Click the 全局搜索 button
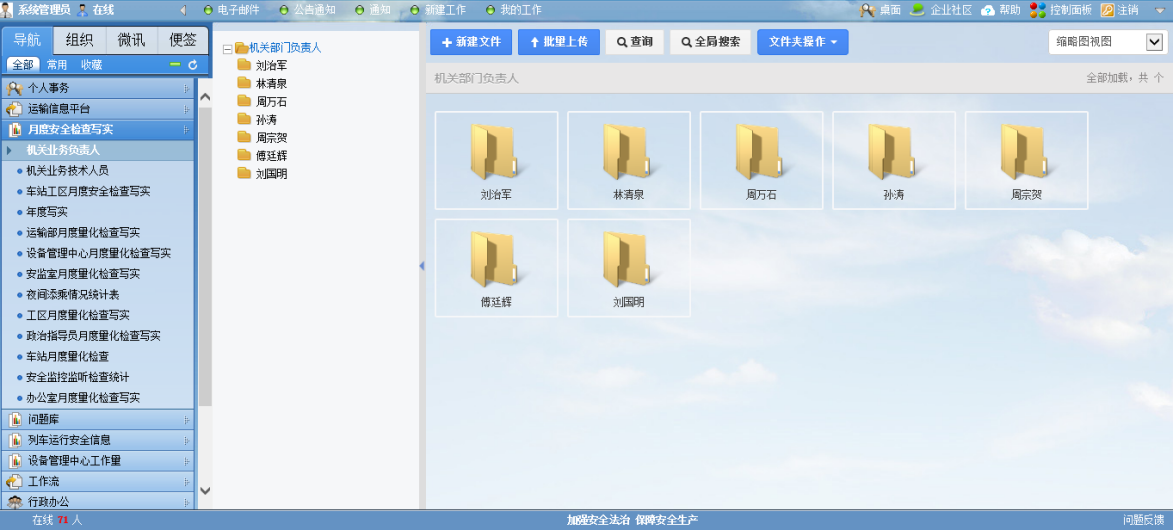 click(x=710, y=42)
